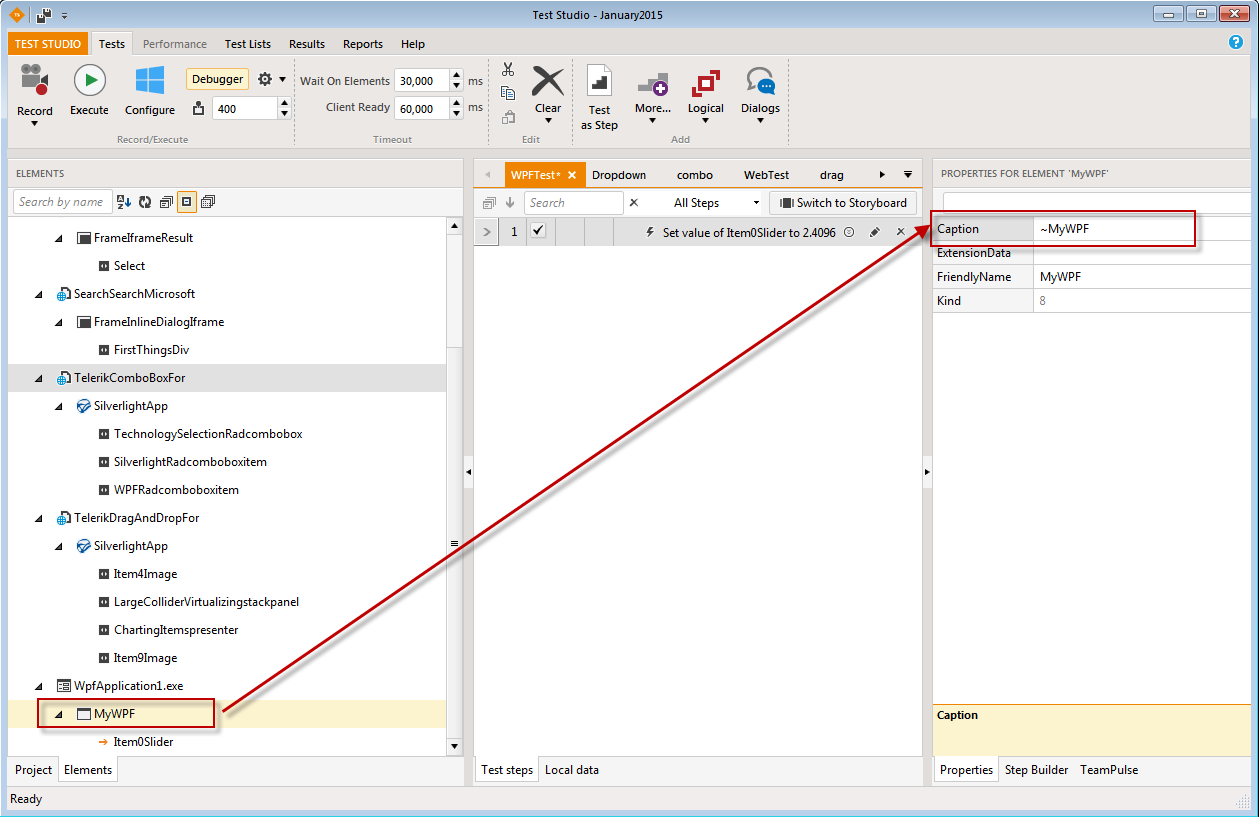Open the TEST STUDIO menu
Screen dimensions: 1259x817
[x=47, y=44]
